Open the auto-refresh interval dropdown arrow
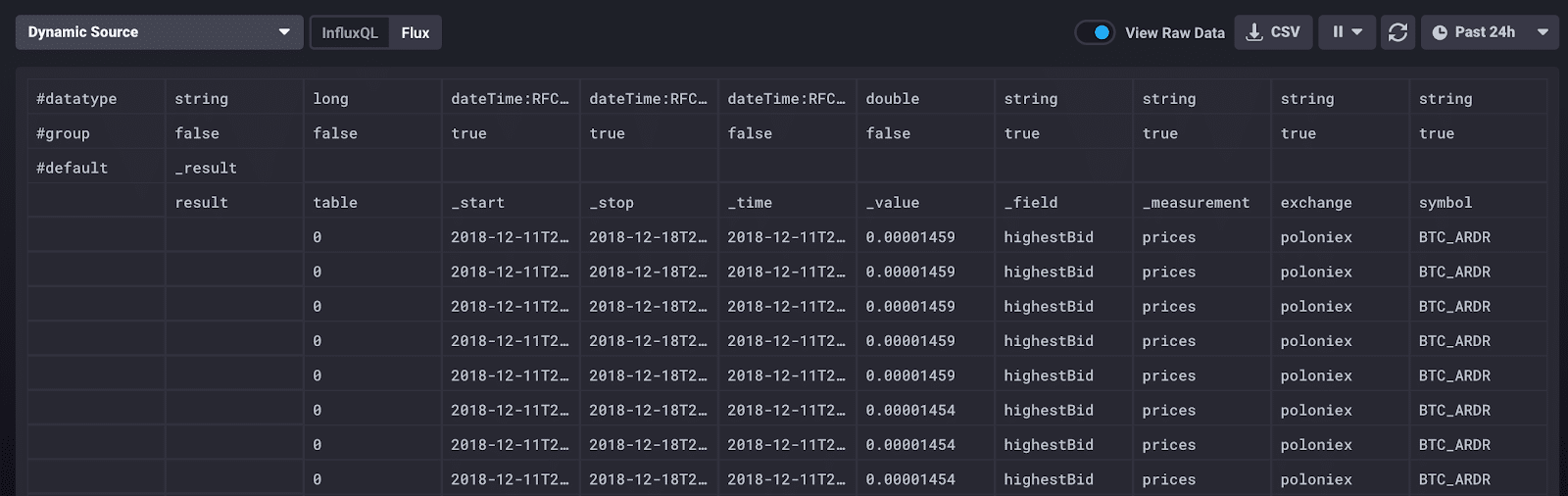 (1357, 32)
